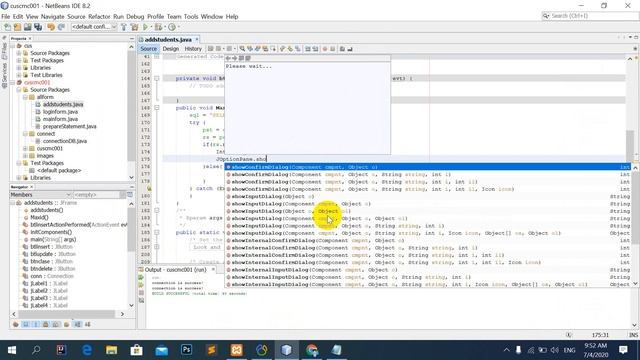
Task: Open the Debug menu
Action: click(x=135, y=17)
